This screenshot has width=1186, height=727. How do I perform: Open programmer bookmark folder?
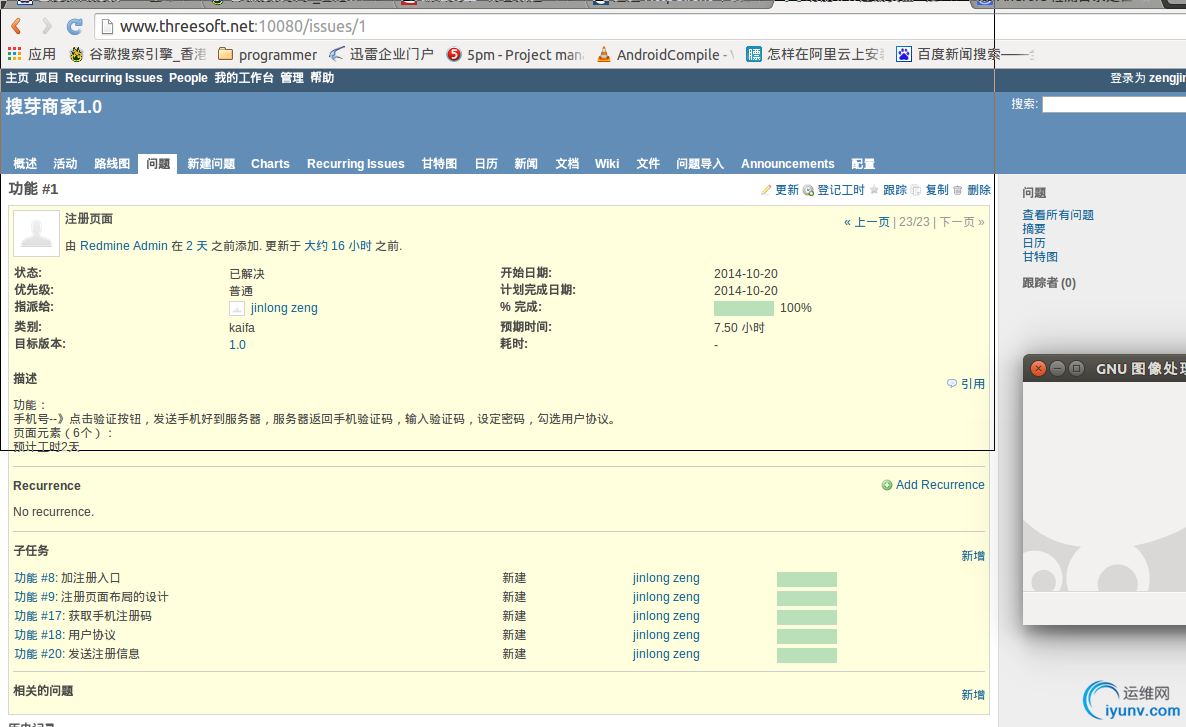(x=268, y=54)
